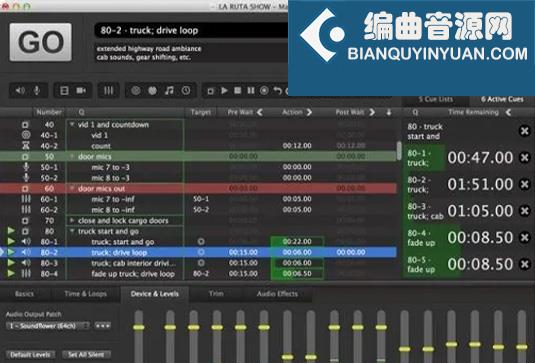Add a Pause cue from toolbar
Viewport: 535px width, 363px height.
tap(251, 90)
